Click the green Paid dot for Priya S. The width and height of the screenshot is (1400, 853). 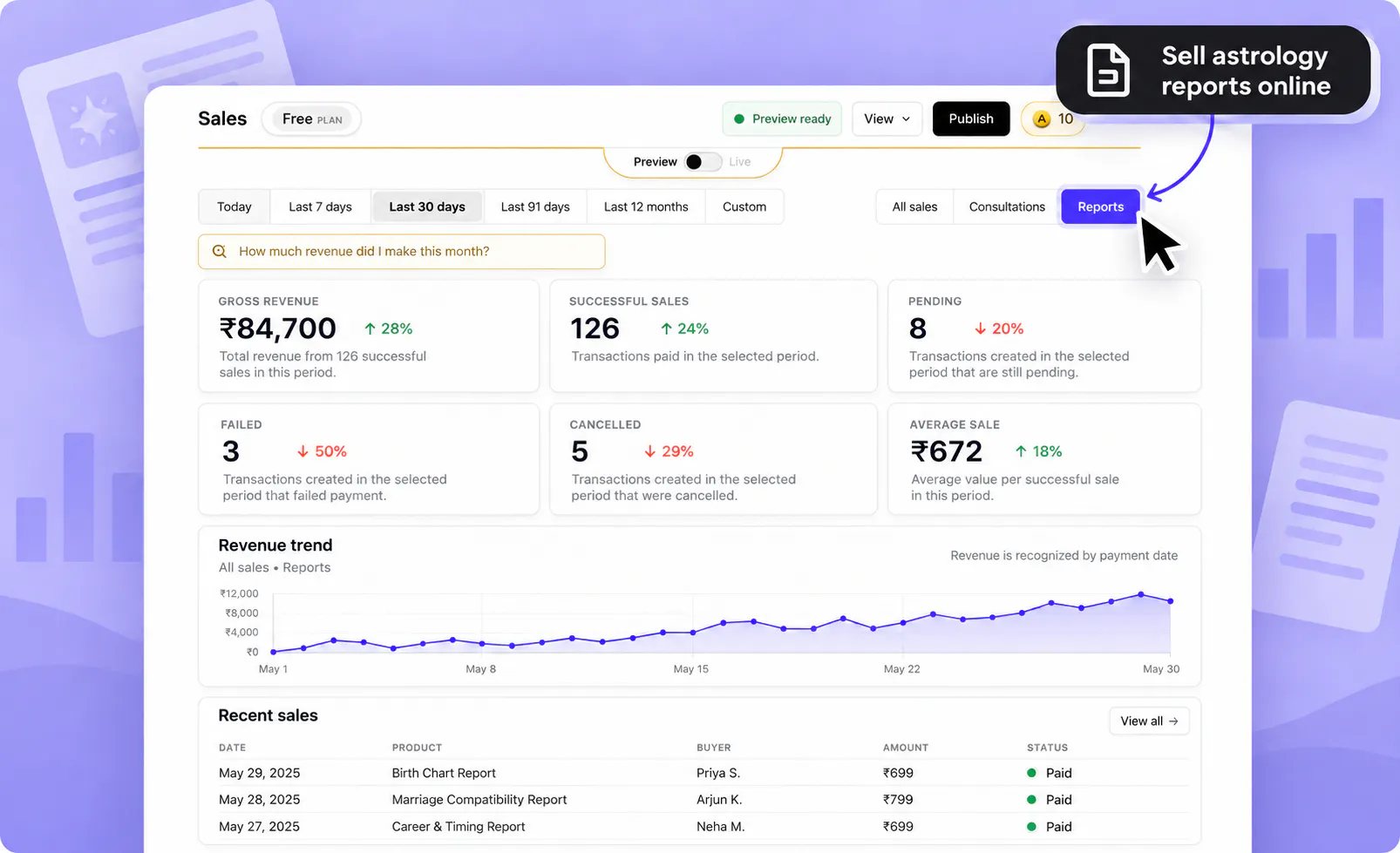coord(1031,773)
